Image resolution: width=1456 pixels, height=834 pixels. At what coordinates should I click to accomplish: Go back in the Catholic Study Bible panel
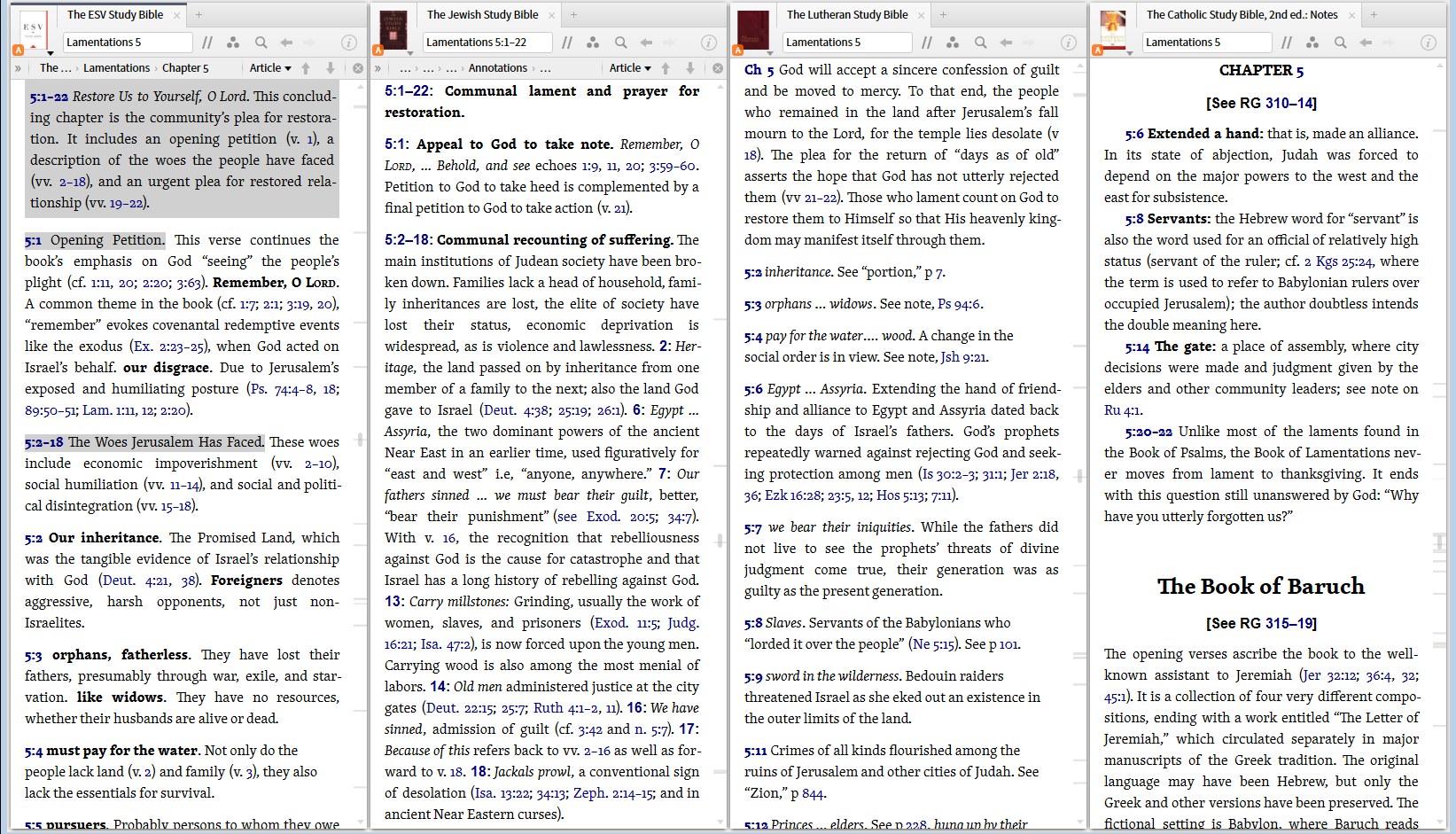(1366, 43)
